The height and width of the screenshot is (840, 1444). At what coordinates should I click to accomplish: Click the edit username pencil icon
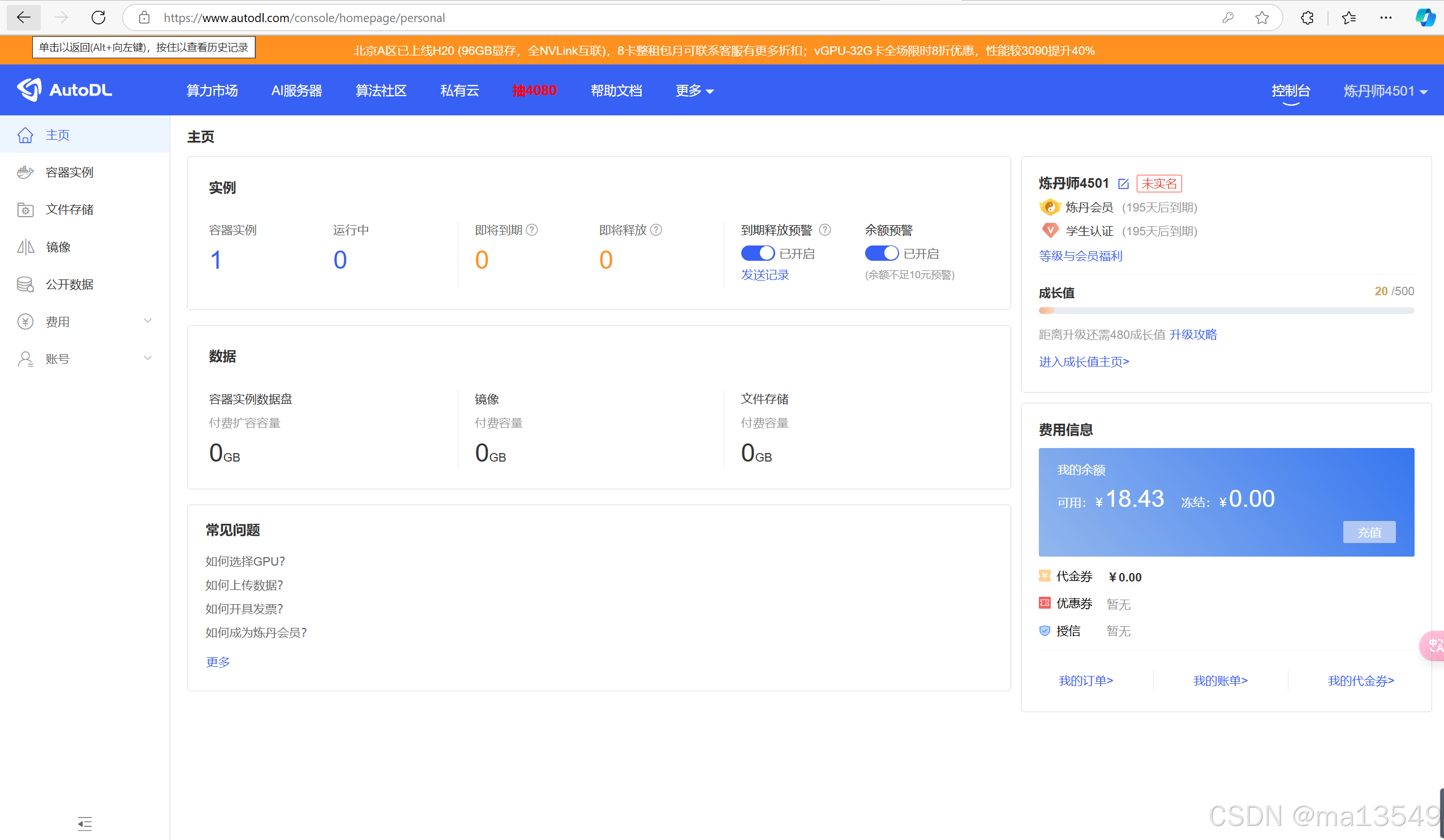(x=1123, y=184)
